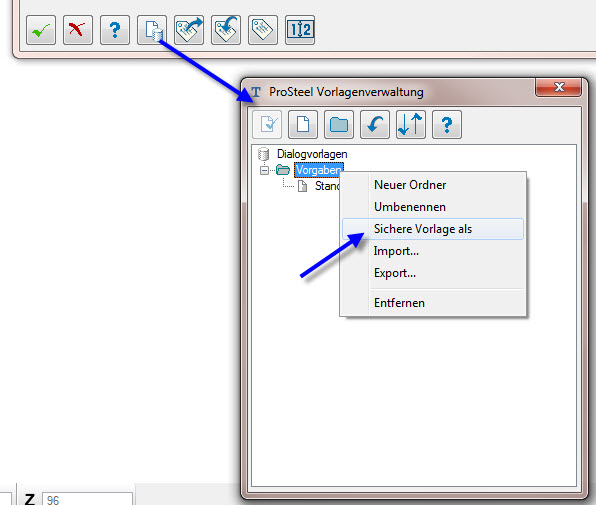The image size is (596, 505).
Task: Click the 1|2 numbering icon
Action: point(300,30)
